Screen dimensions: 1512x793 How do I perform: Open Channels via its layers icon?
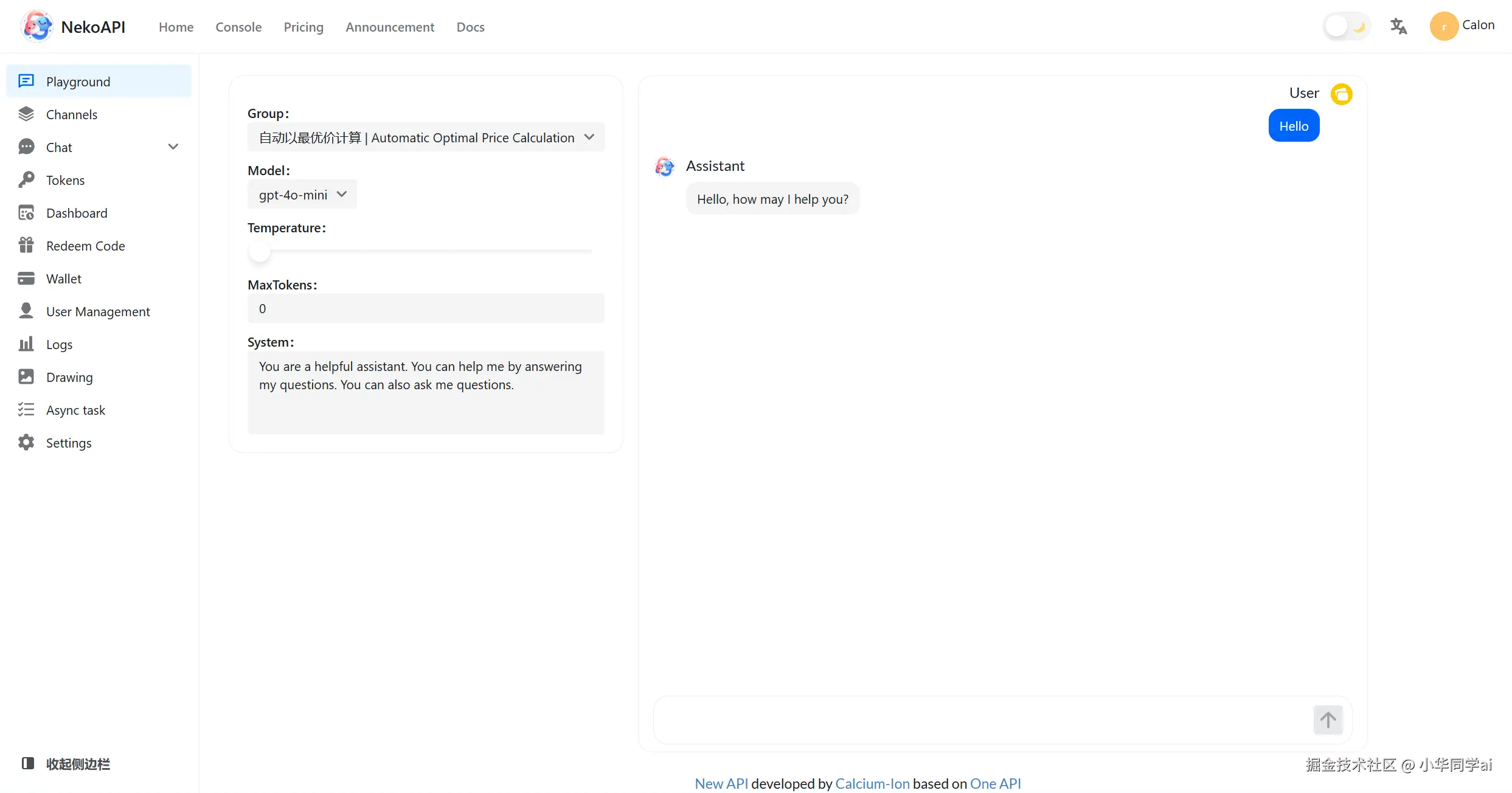26,114
